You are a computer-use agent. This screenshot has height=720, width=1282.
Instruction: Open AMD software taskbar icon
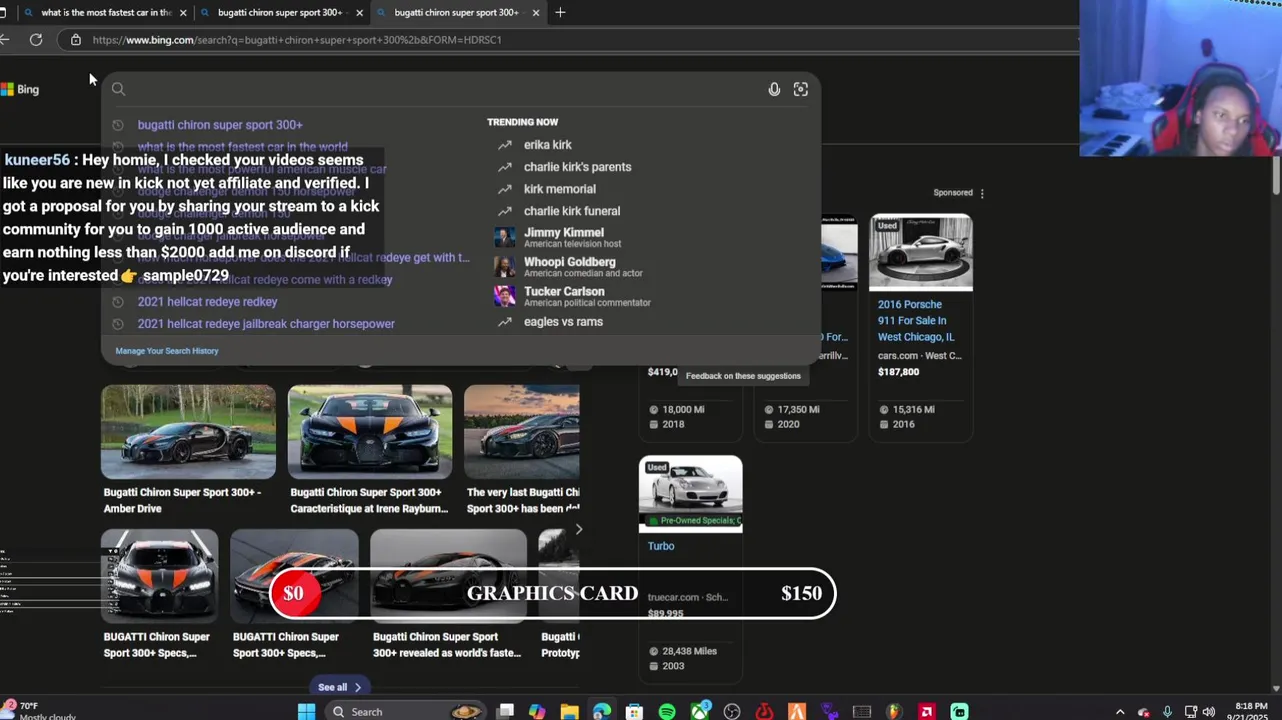coord(927,712)
